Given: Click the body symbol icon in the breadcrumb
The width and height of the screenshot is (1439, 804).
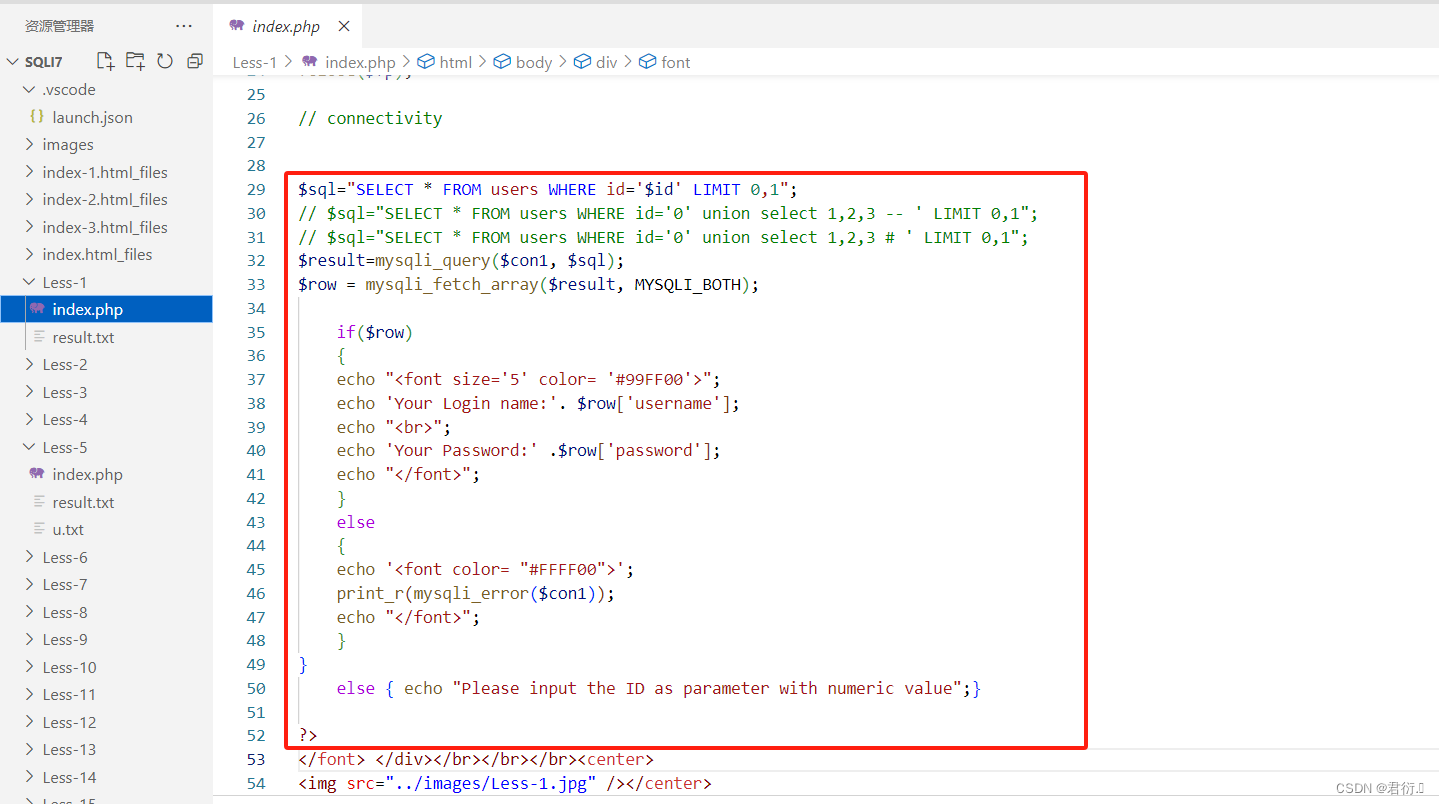Looking at the screenshot, I should 502,61.
